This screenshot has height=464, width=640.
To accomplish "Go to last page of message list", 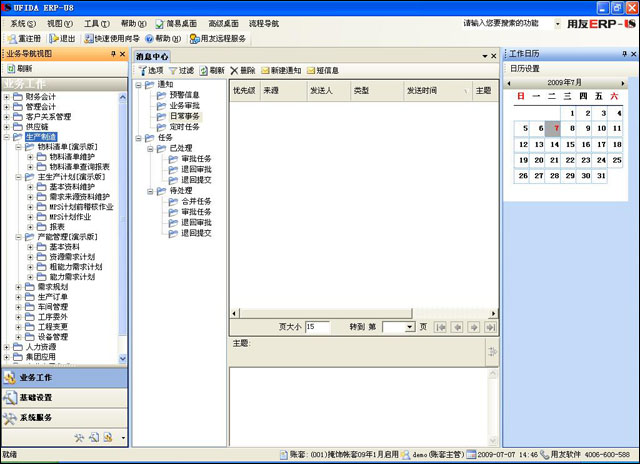I will tap(491, 327).
